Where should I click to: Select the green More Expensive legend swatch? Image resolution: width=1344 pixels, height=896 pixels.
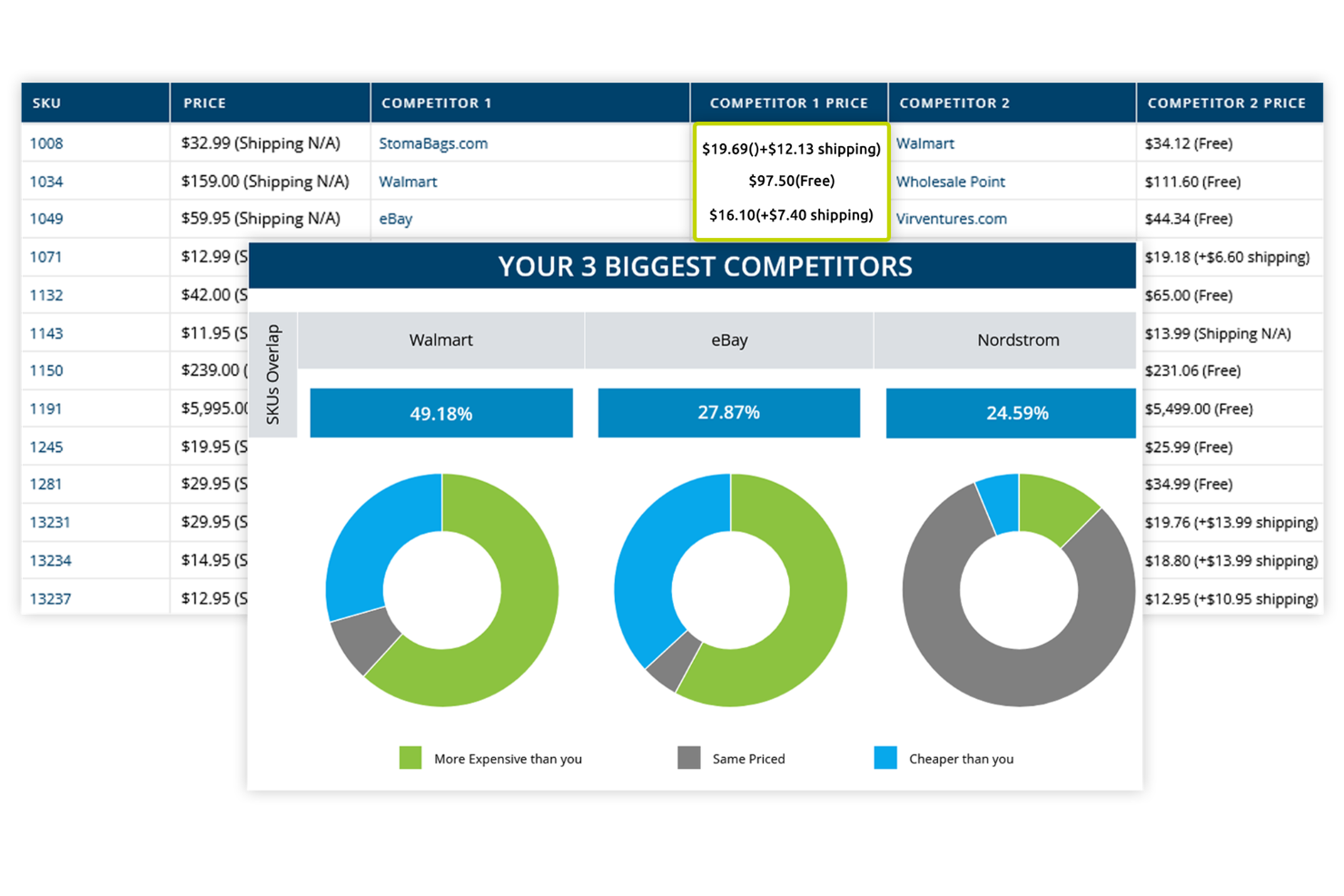pos(410,757)
